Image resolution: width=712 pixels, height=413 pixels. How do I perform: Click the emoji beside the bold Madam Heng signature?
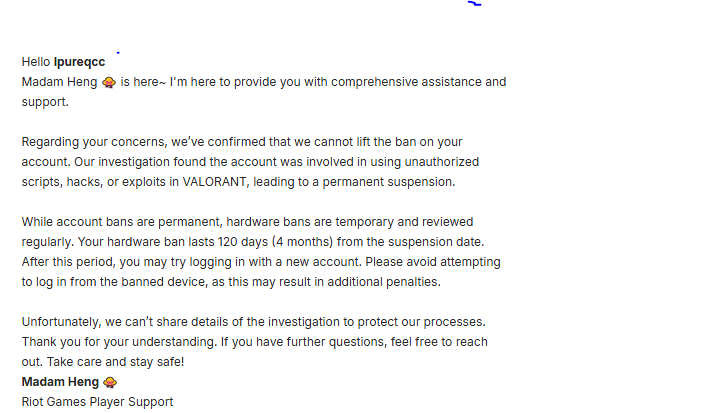point(110,382)
